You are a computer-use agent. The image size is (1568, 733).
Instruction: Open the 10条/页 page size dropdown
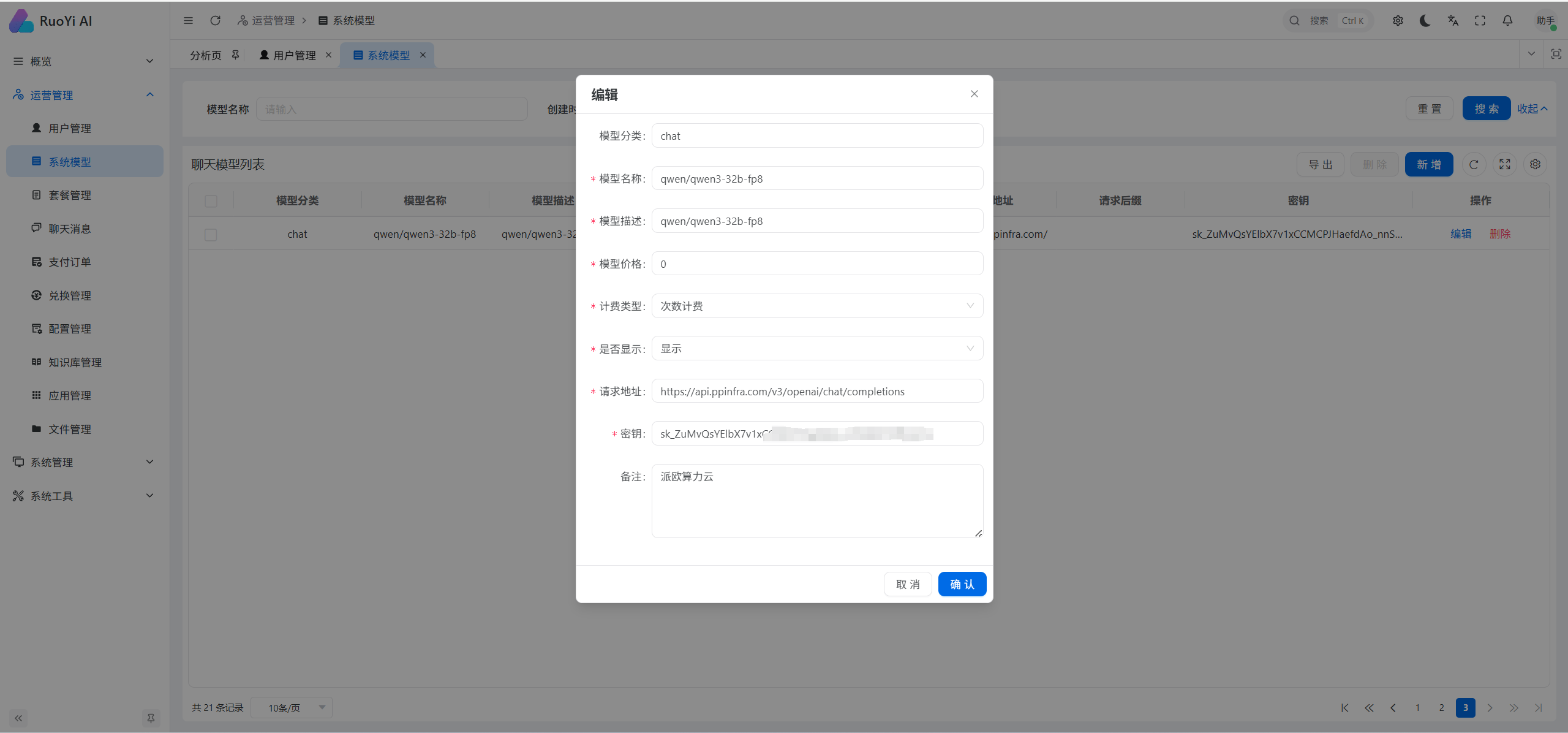(292, 708)
